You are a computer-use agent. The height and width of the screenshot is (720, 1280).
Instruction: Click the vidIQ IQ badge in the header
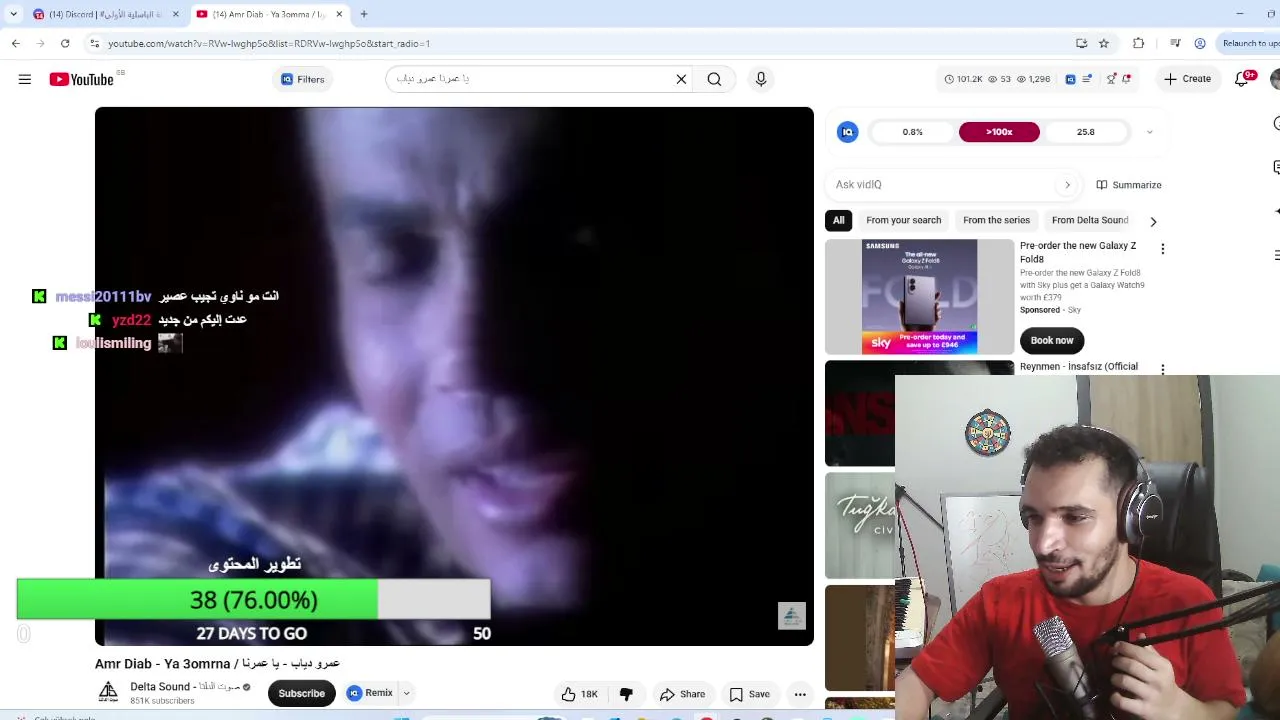tap(1070, 79)
